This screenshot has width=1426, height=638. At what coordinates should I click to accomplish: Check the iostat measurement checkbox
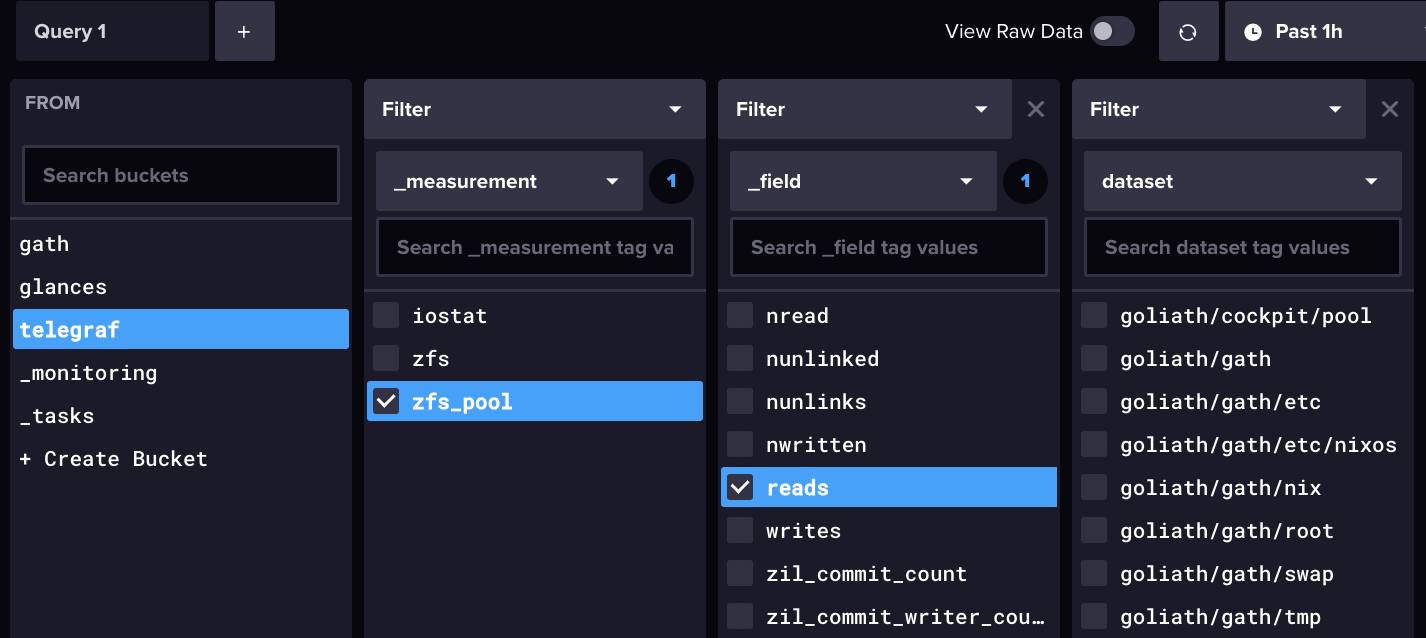click(x=385, y=315)
